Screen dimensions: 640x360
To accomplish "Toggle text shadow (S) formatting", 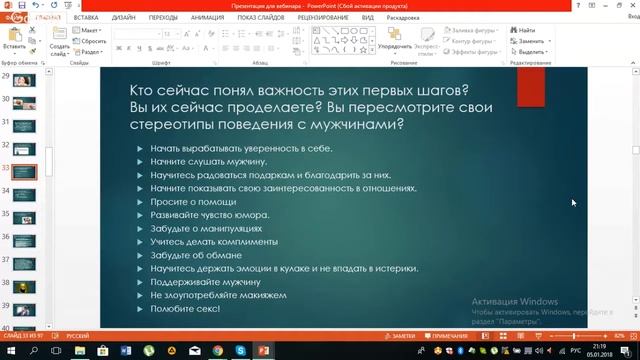I will tap(150, 49).
